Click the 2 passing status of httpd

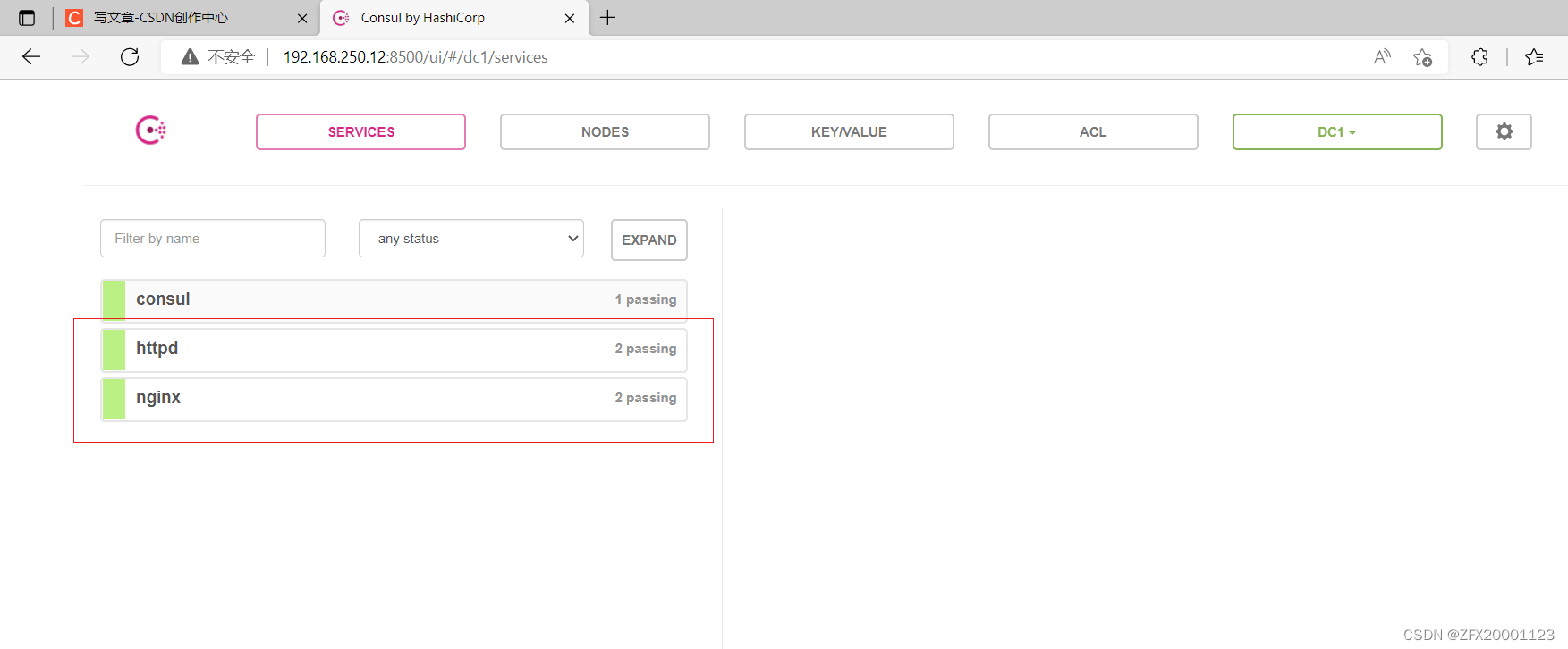(646, 349)
